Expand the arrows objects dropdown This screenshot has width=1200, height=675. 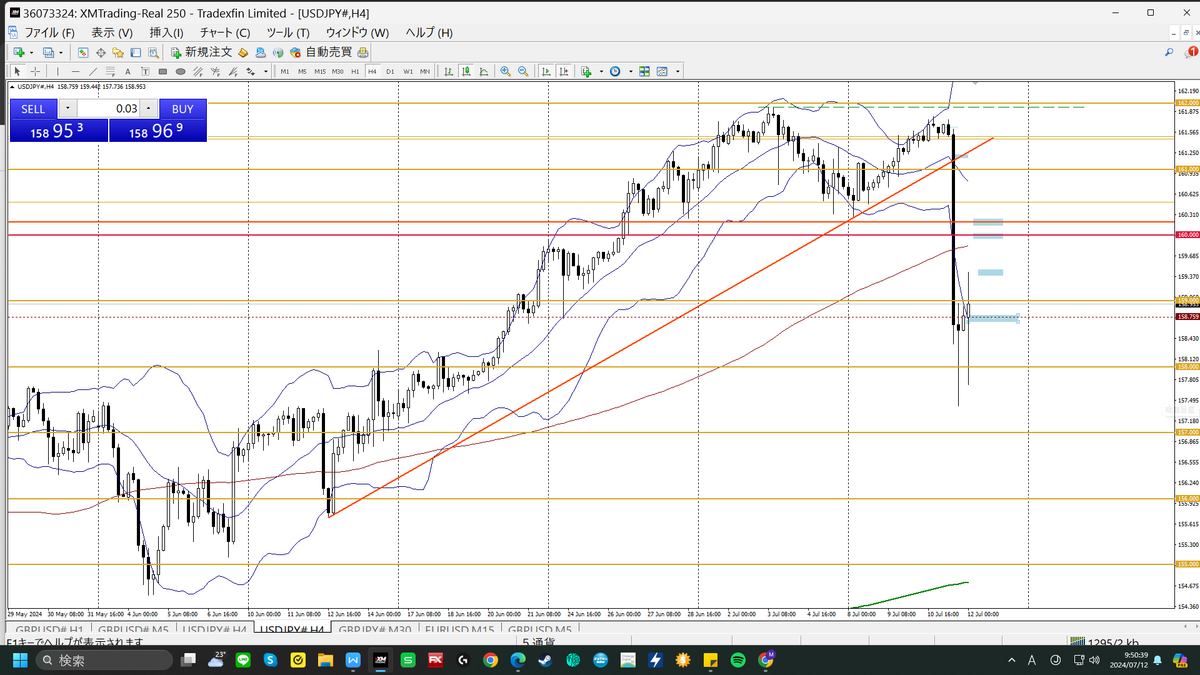tap(266, 71)
